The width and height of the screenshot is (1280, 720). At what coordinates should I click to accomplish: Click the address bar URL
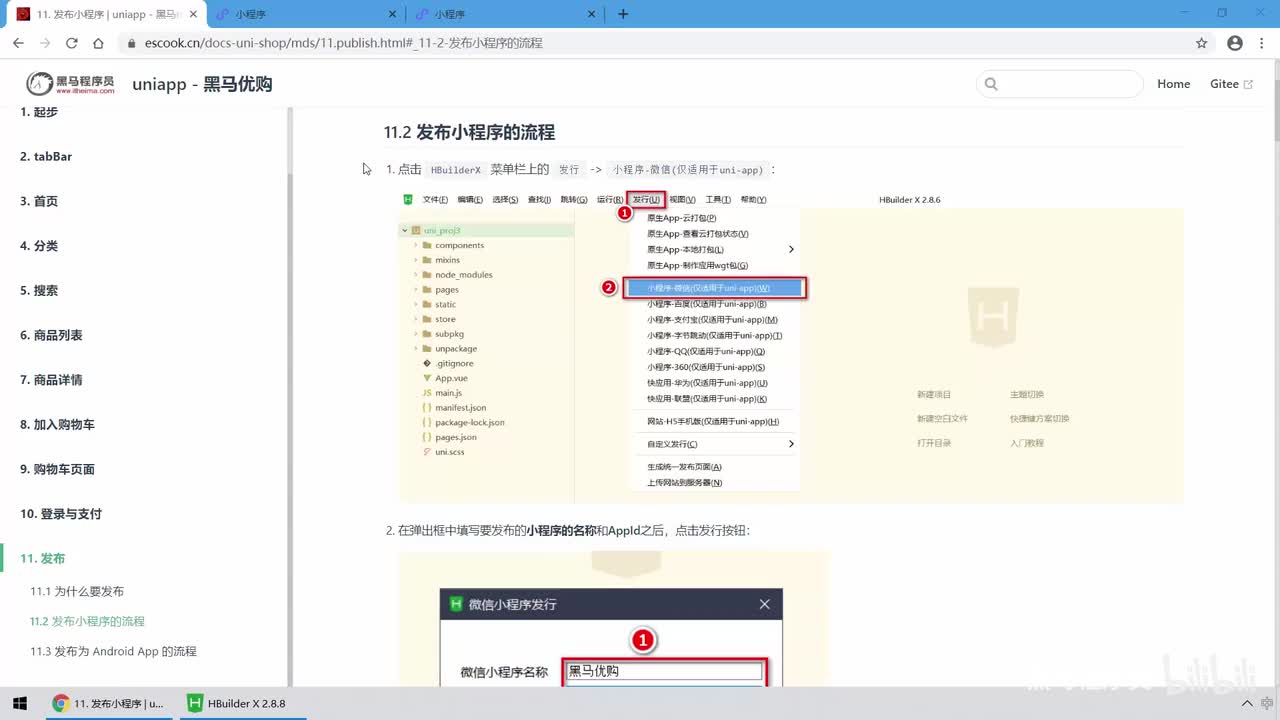(344, 43)
